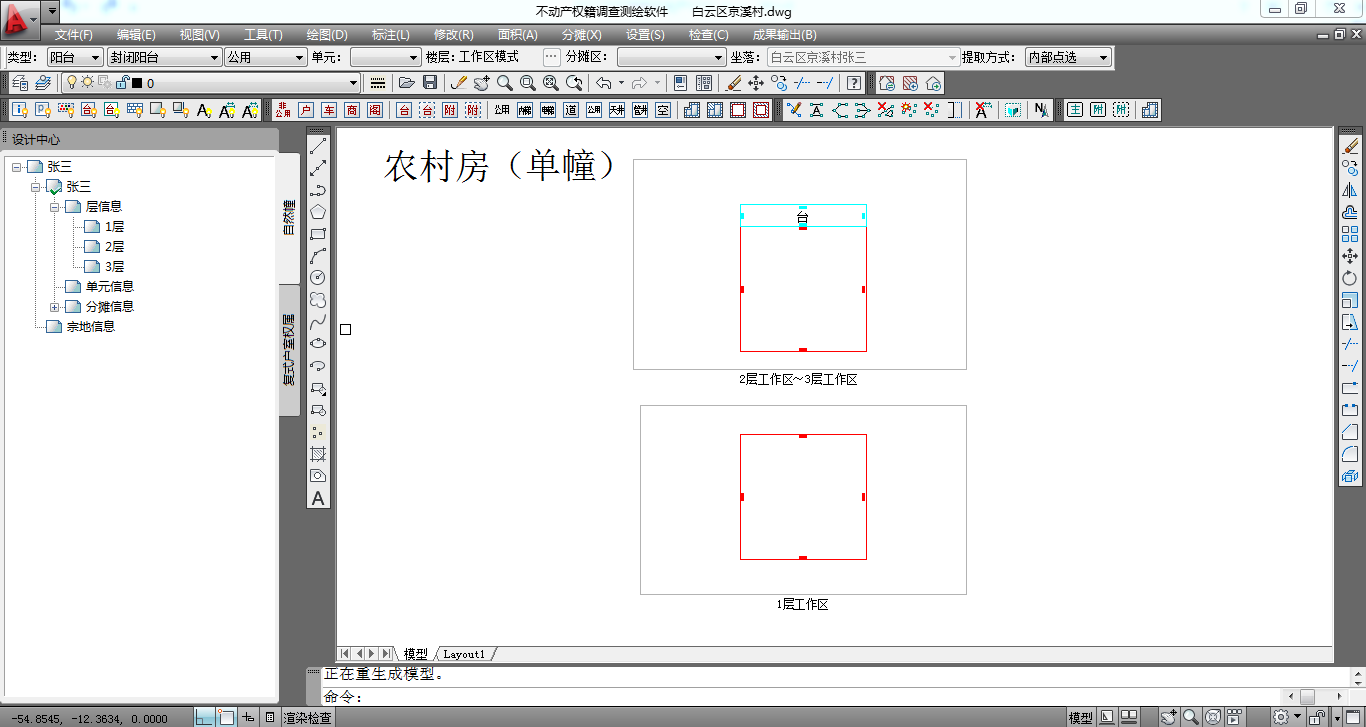Image resolution: width=1366 pixels, height=727 pixels.
Task: Open the 提取方式 dropdown showing 内部点选
Action: click(x=1068, y=58)
